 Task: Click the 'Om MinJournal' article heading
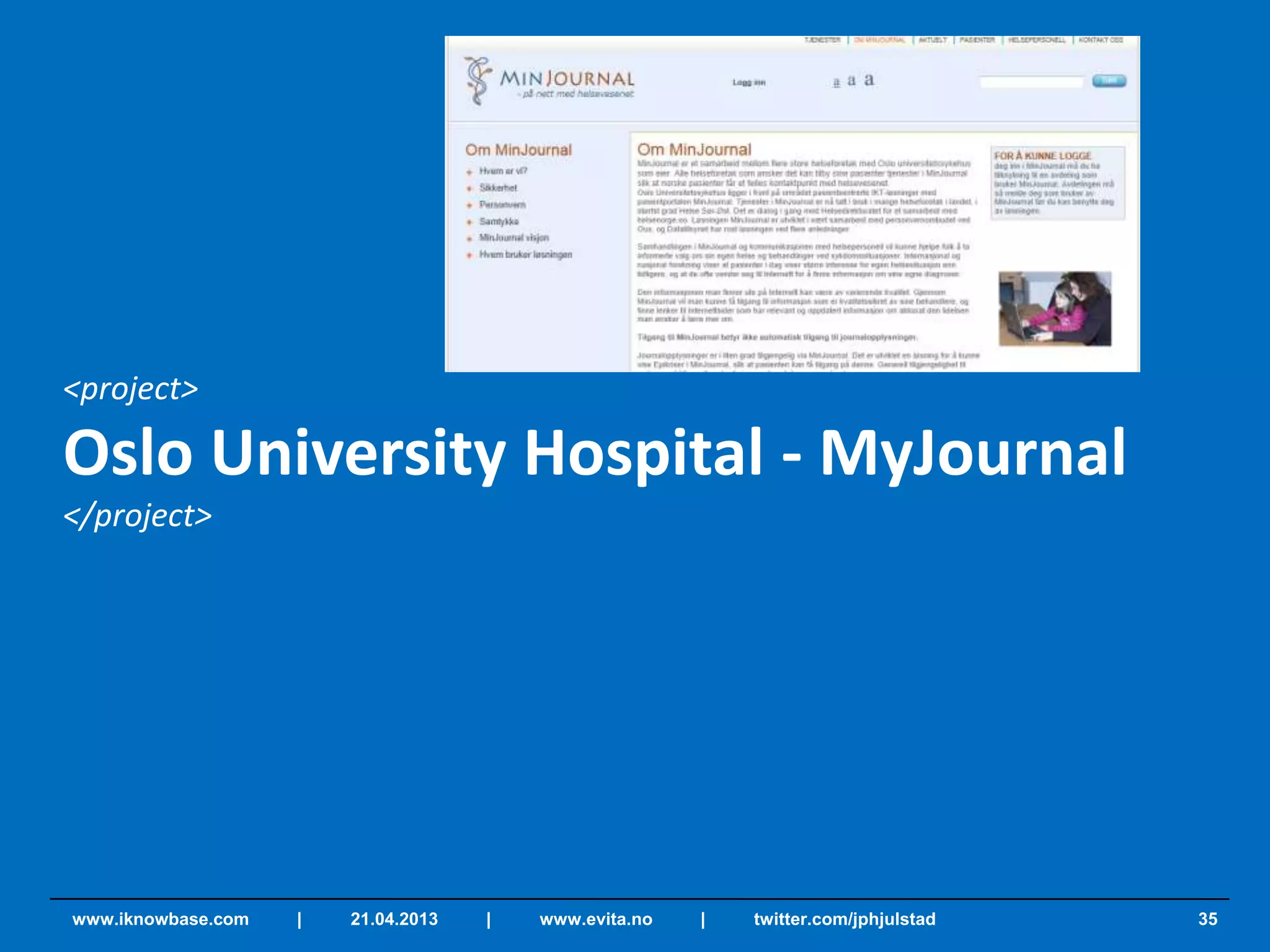tap(694, 149)
